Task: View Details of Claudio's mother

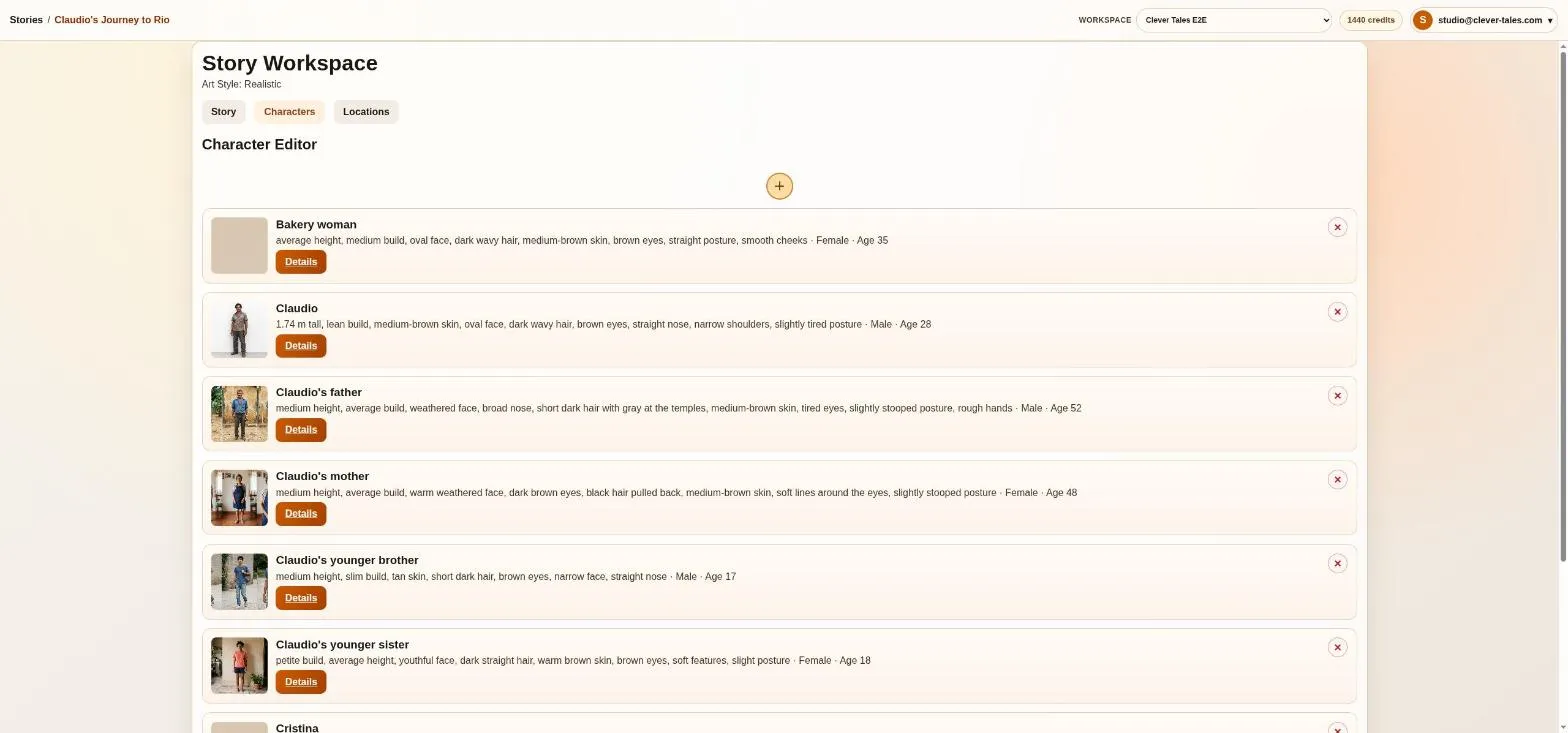Action: click(301, 514)
